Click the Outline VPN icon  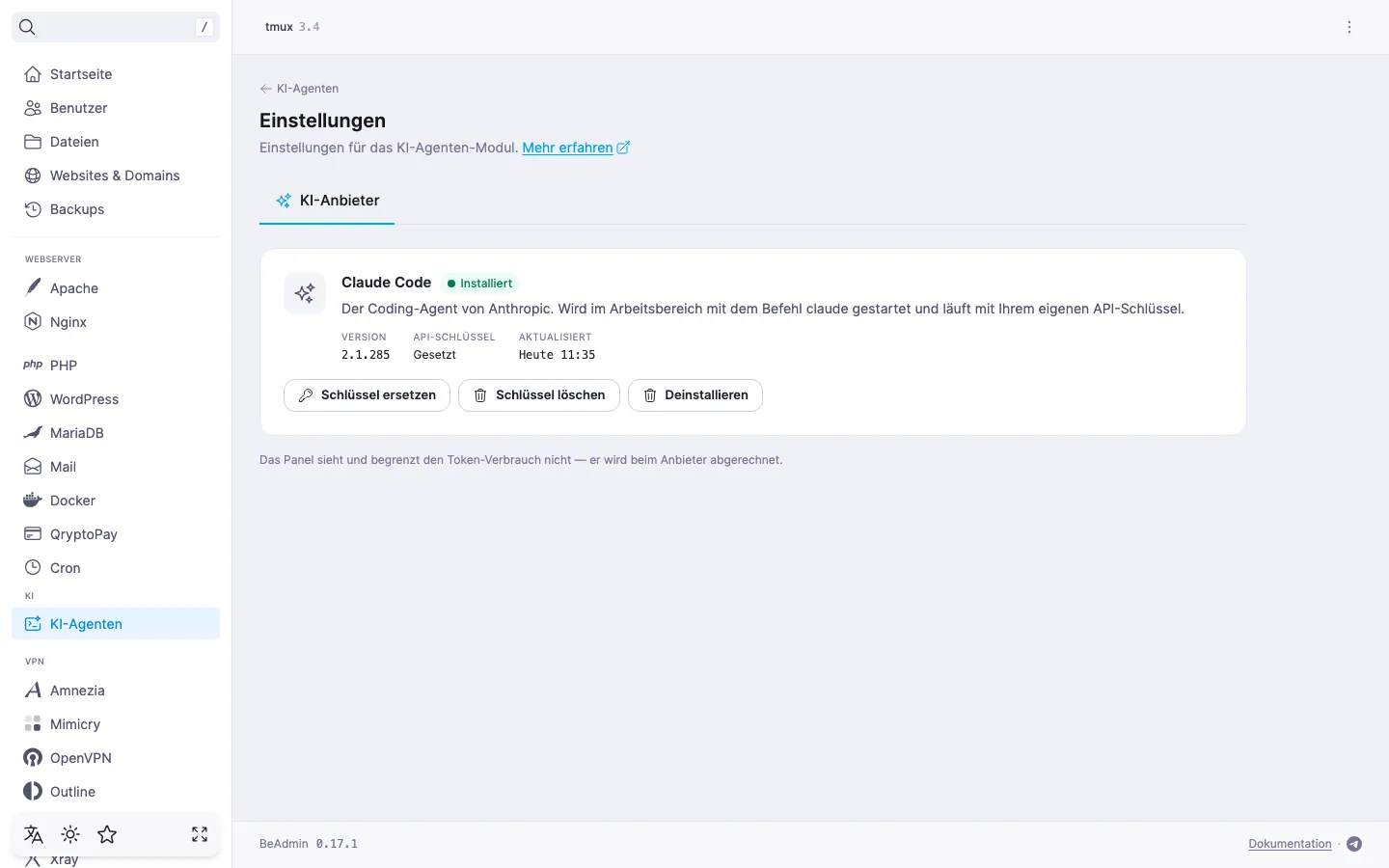pos(33,792)
